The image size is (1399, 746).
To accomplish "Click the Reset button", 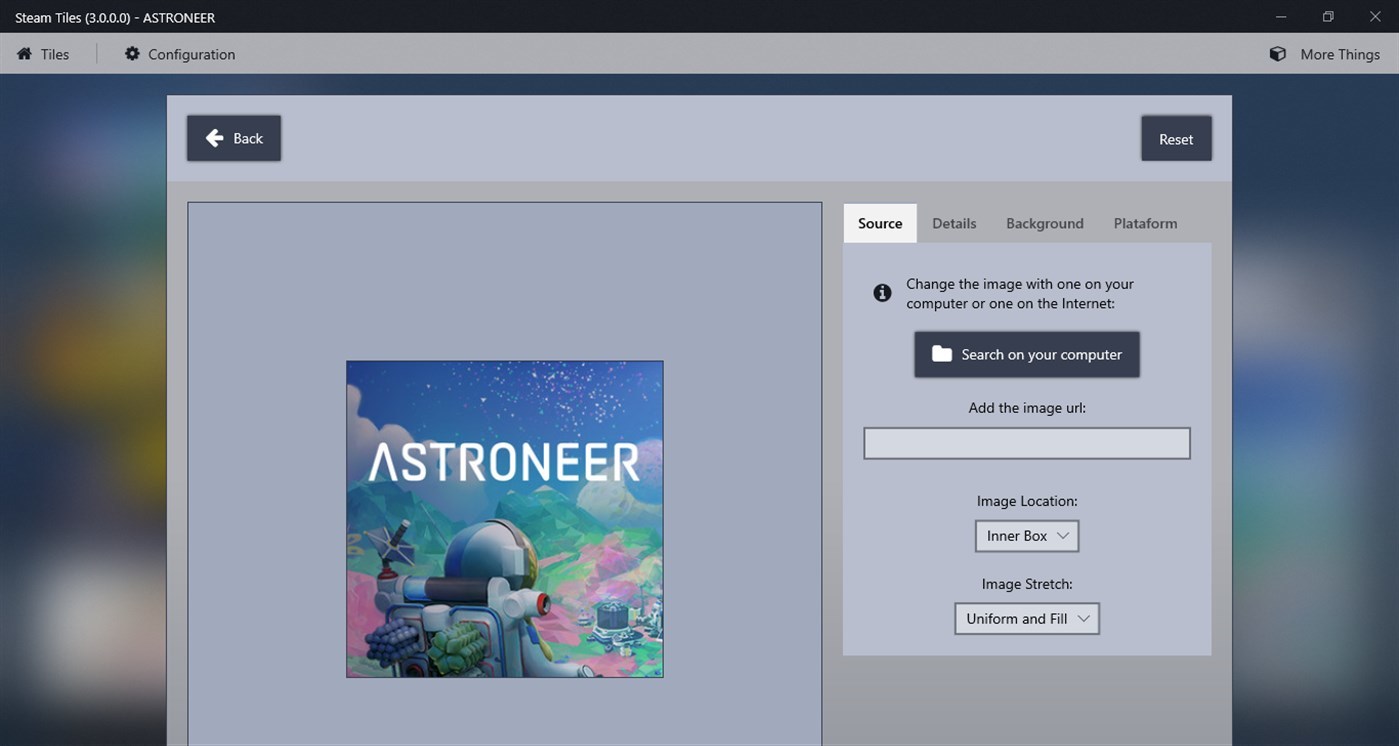I will [x=1176, y=138].
